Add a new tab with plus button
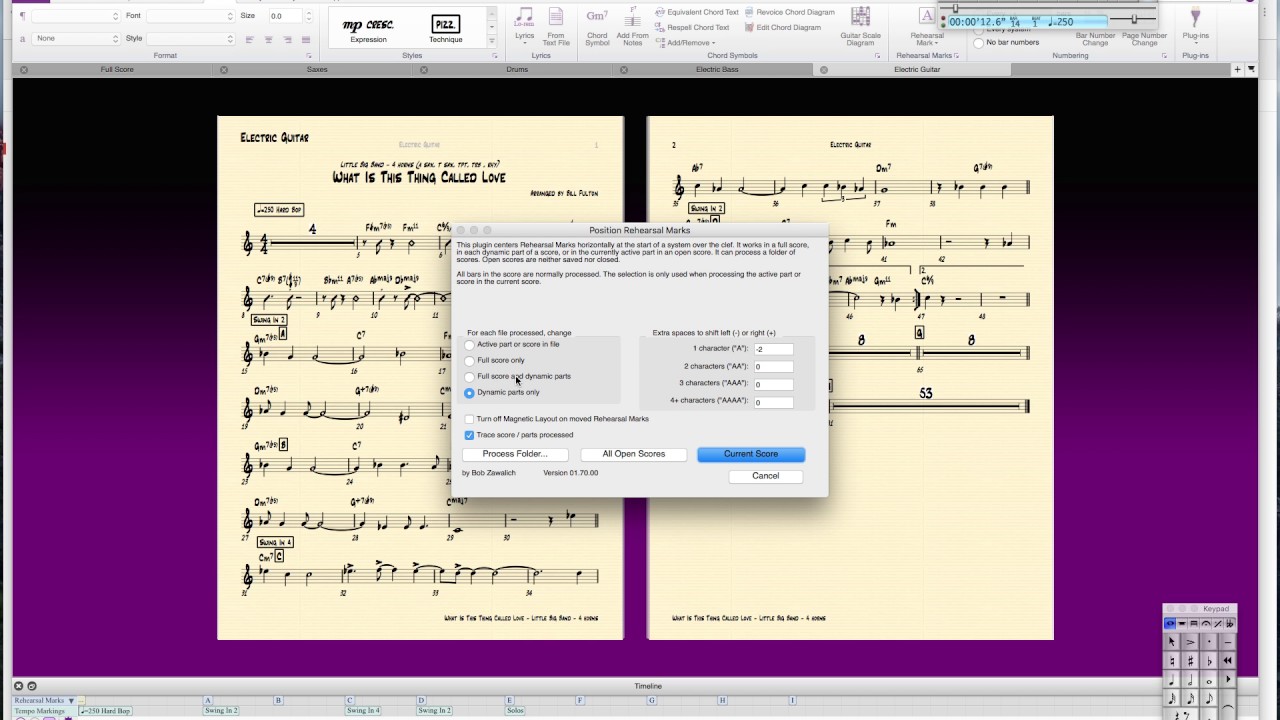Viewport: 1280px width, 720px height. pos(1237,70)
